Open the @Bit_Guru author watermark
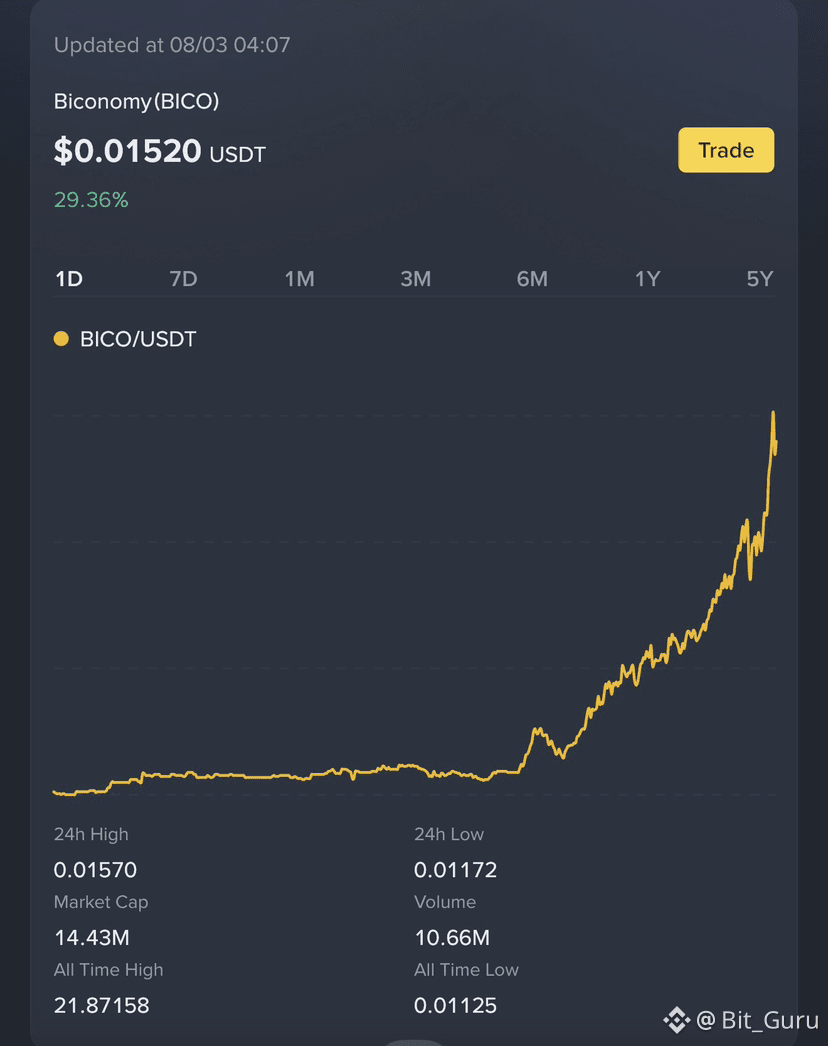Screen dimensions: 828x1046 757,1019
